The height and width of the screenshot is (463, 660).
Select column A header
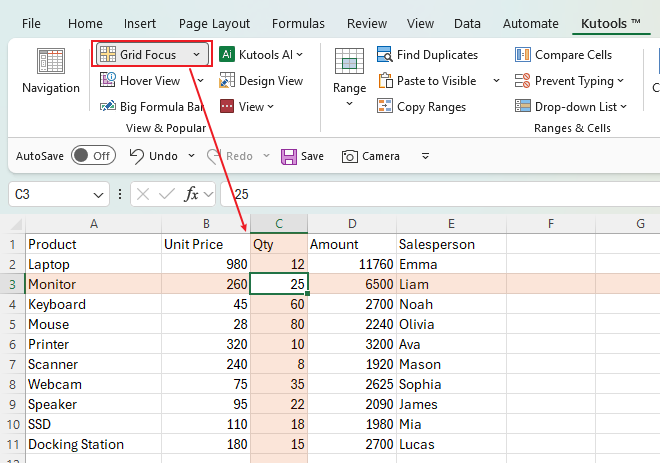tap(93, 224)
